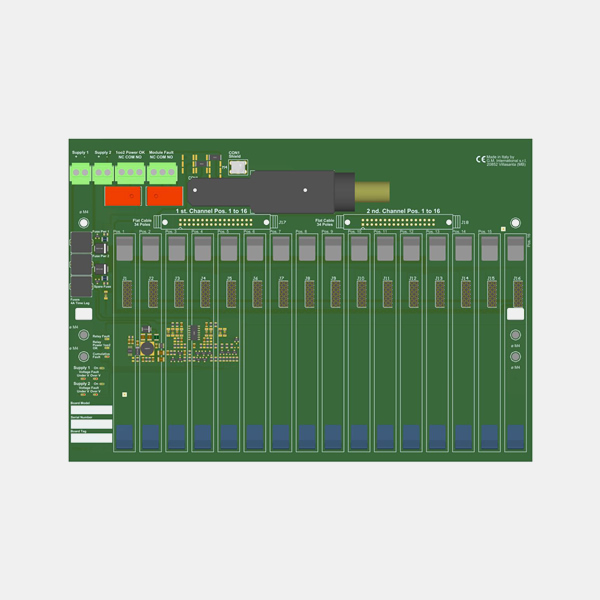
Task: Click the Board Model white label field
Action: click(90, 409)
